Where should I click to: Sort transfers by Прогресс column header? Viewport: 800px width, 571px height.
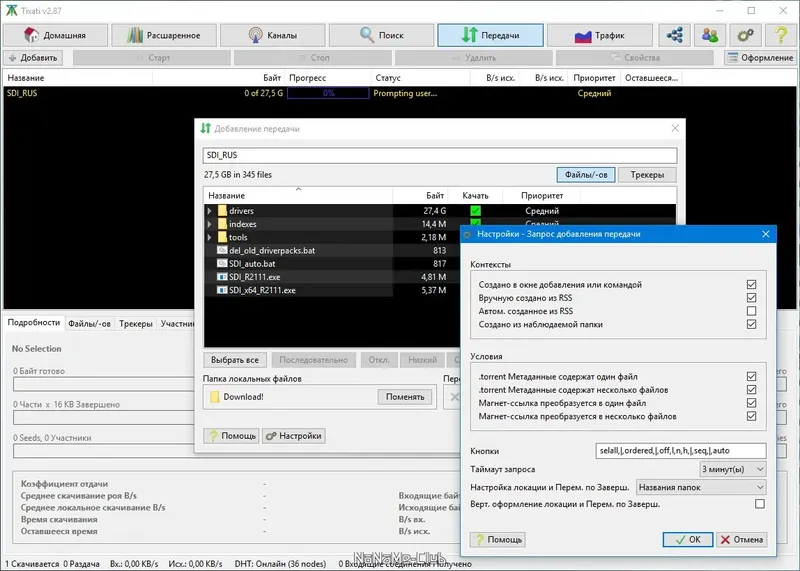click(x=328, y=78)
